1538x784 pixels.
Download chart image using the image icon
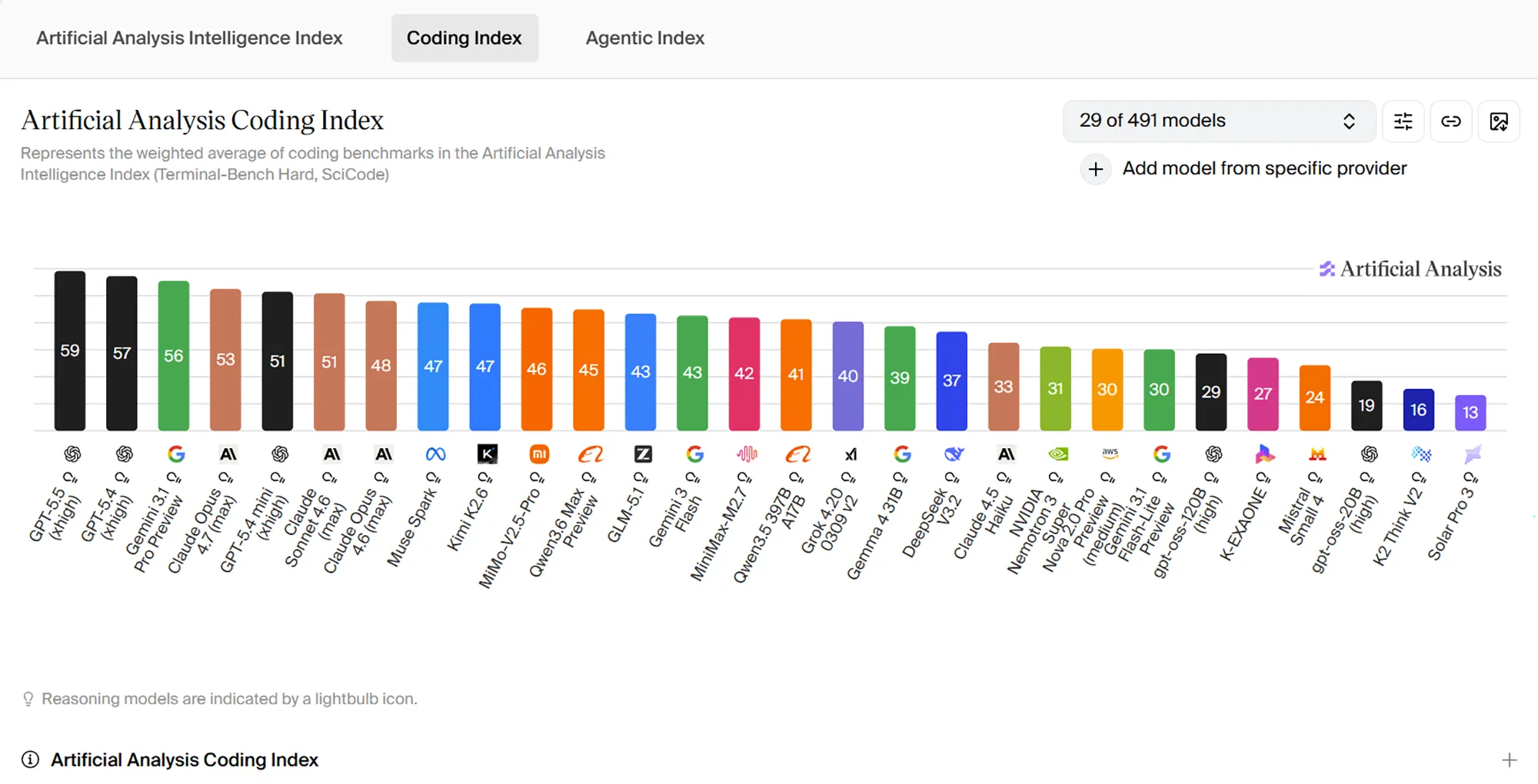point(1499,121)
